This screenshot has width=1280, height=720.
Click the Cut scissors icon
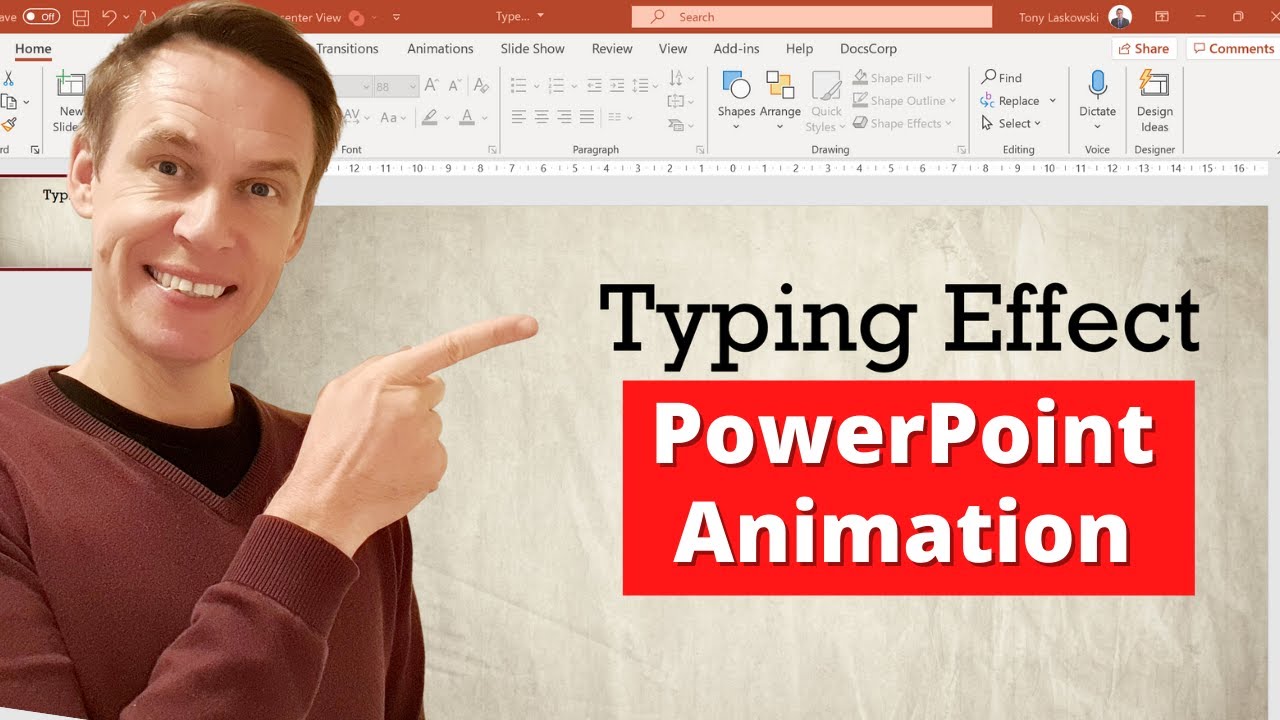coord(8,78)
